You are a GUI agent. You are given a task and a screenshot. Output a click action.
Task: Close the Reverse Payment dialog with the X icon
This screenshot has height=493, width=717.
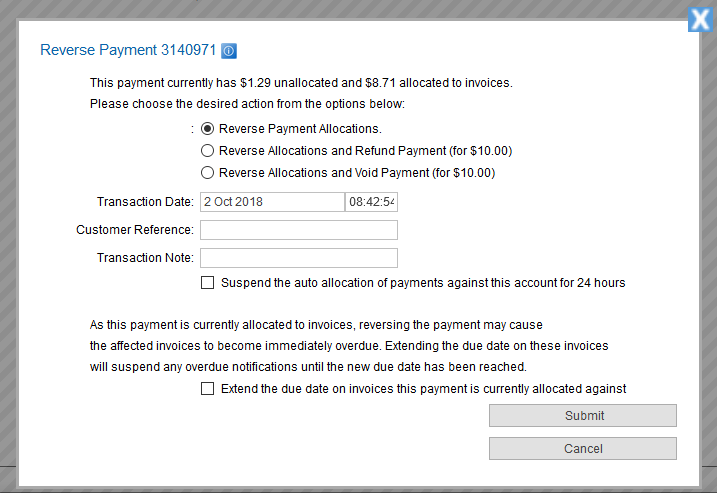(x=700, y=19)
